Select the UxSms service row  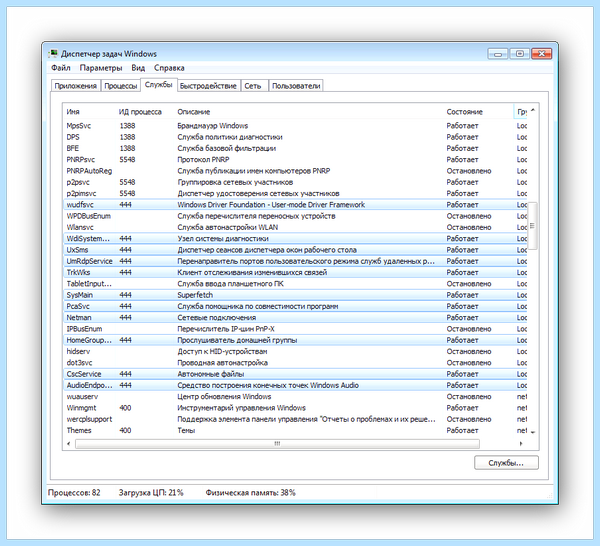pyautogui.click(x=295, y=250)
